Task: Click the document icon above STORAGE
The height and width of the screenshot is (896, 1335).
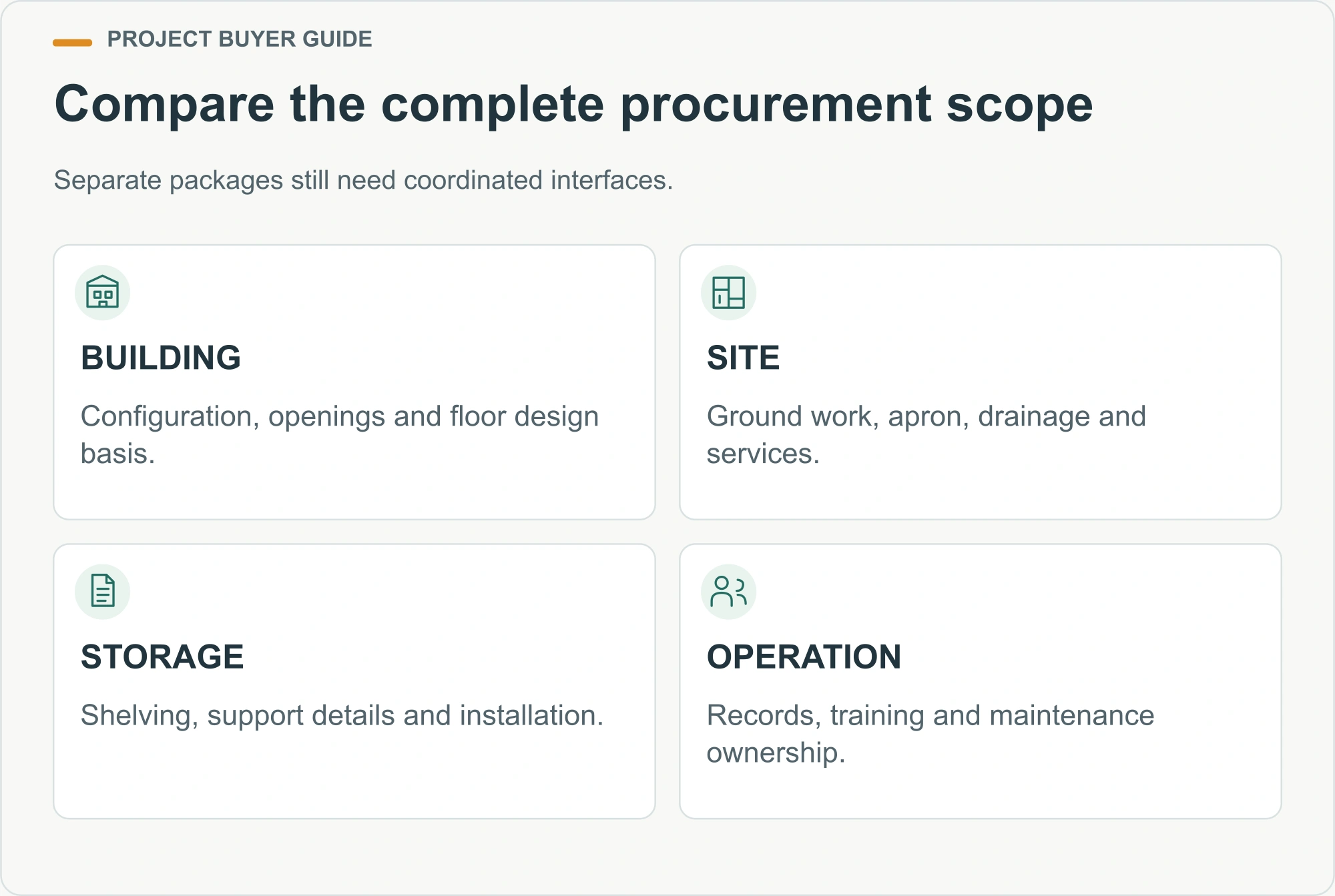Action: (102, 591)
